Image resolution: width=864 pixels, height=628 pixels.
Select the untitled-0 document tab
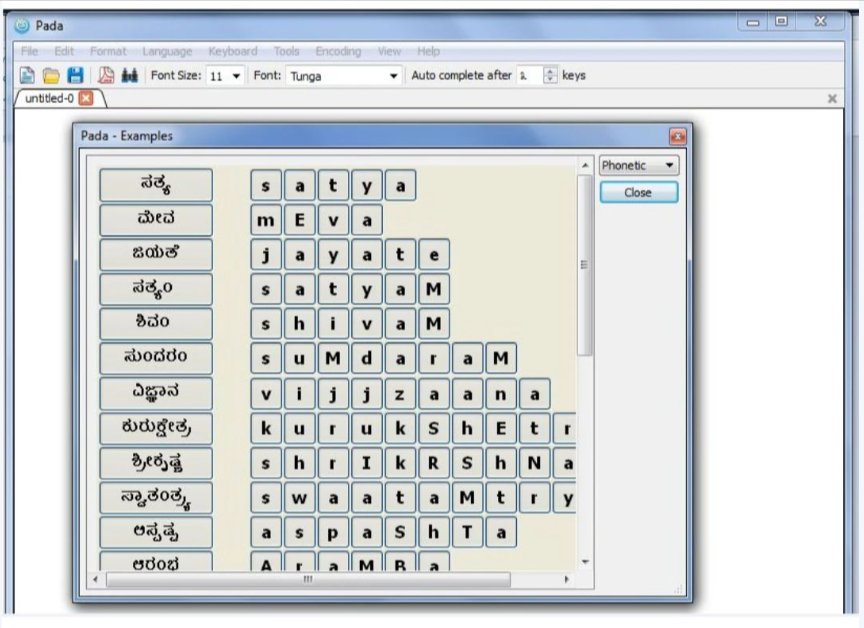tap(50, 98)
